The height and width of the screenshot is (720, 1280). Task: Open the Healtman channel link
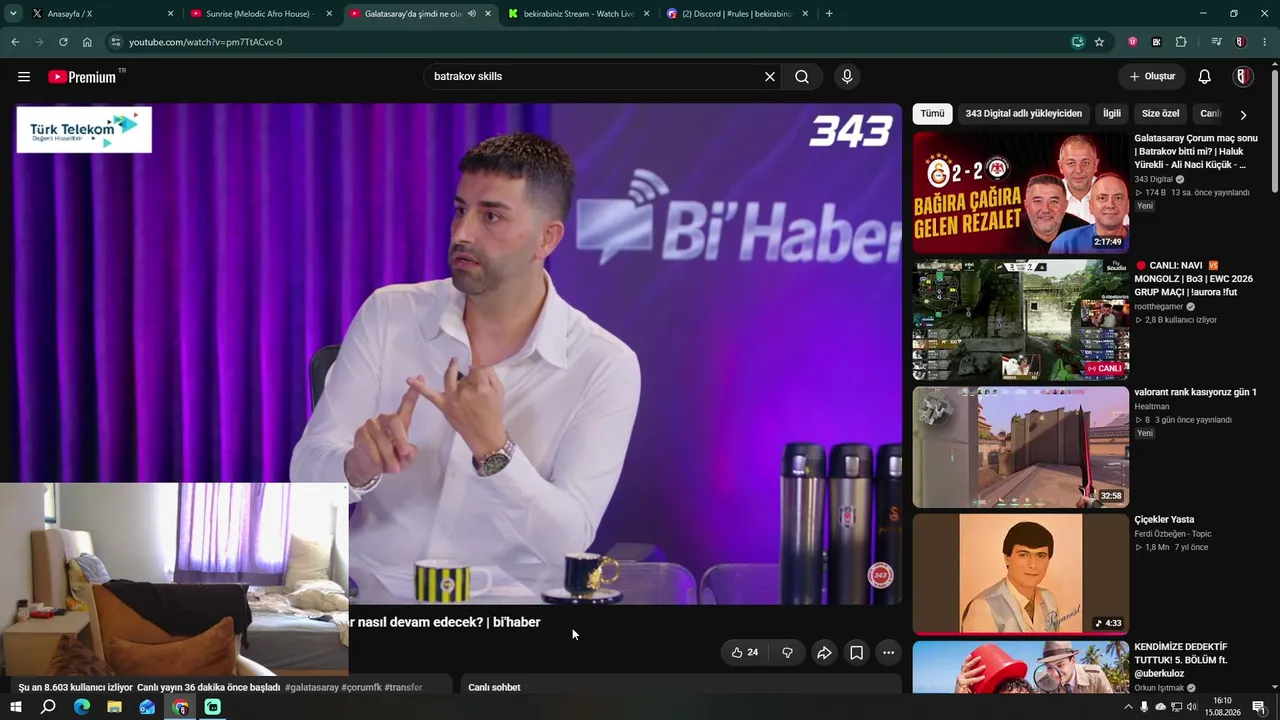pos(1152,407)
